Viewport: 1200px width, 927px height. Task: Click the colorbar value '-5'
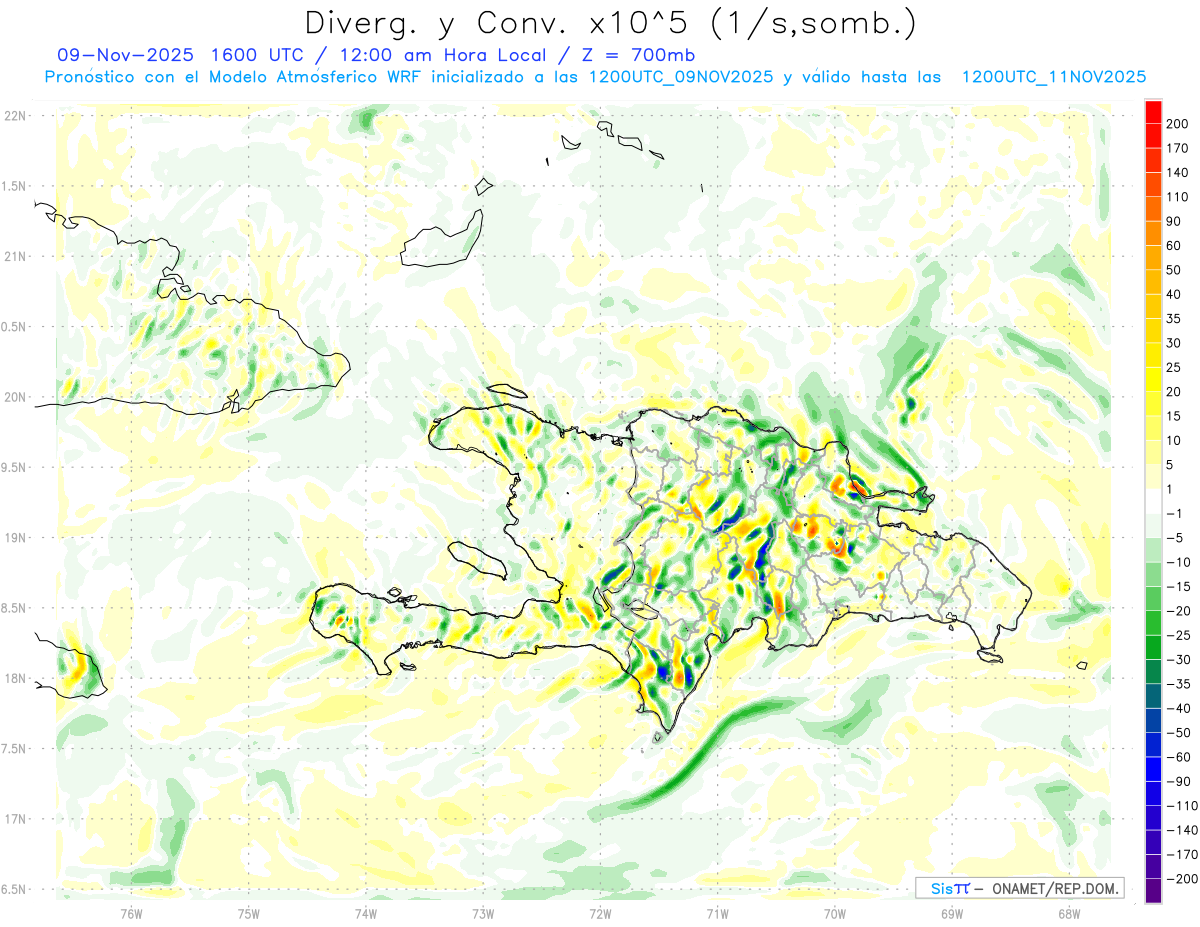(1174, 537)
